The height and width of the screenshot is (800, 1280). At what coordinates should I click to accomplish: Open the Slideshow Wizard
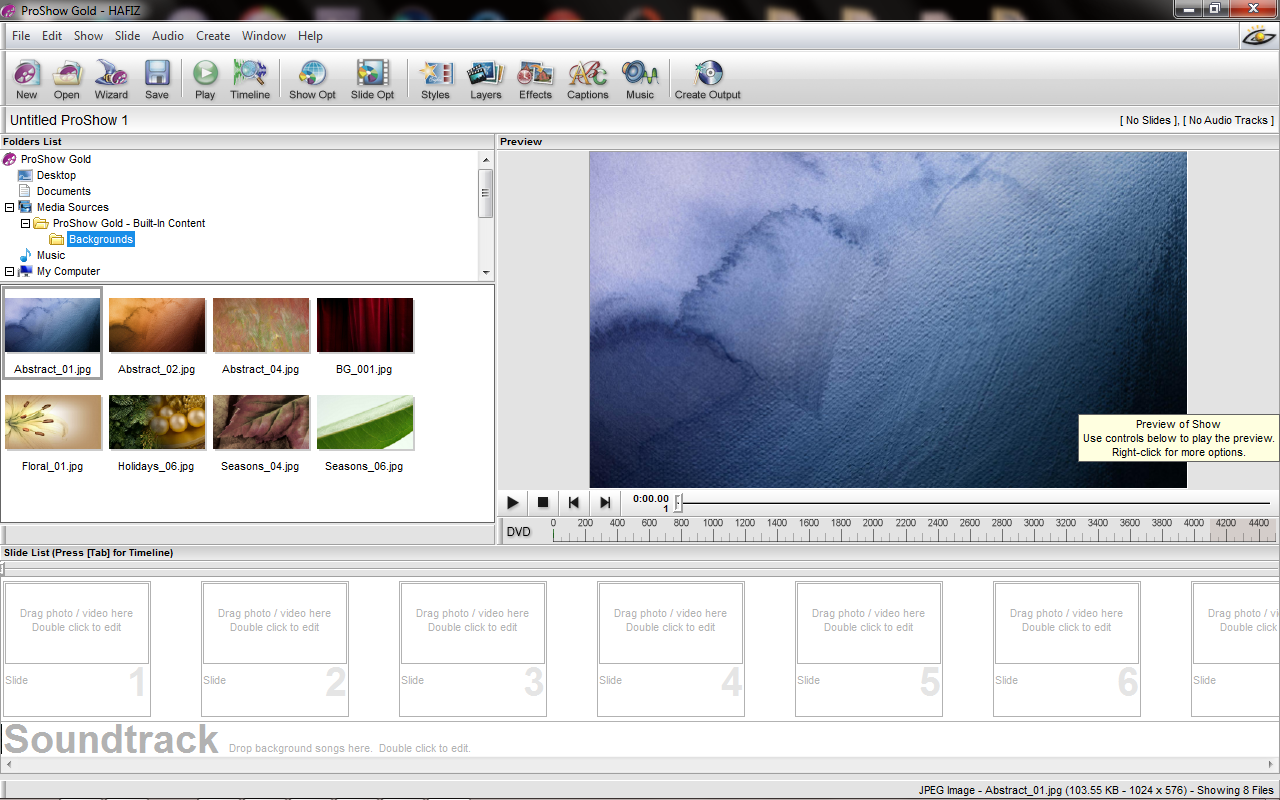pos(110,79)
